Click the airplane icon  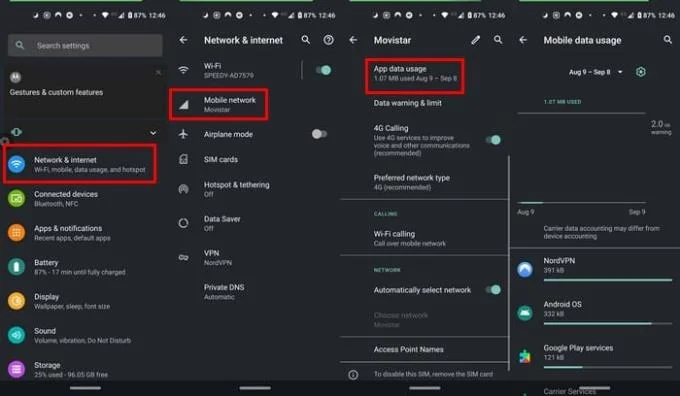point(183,134)
